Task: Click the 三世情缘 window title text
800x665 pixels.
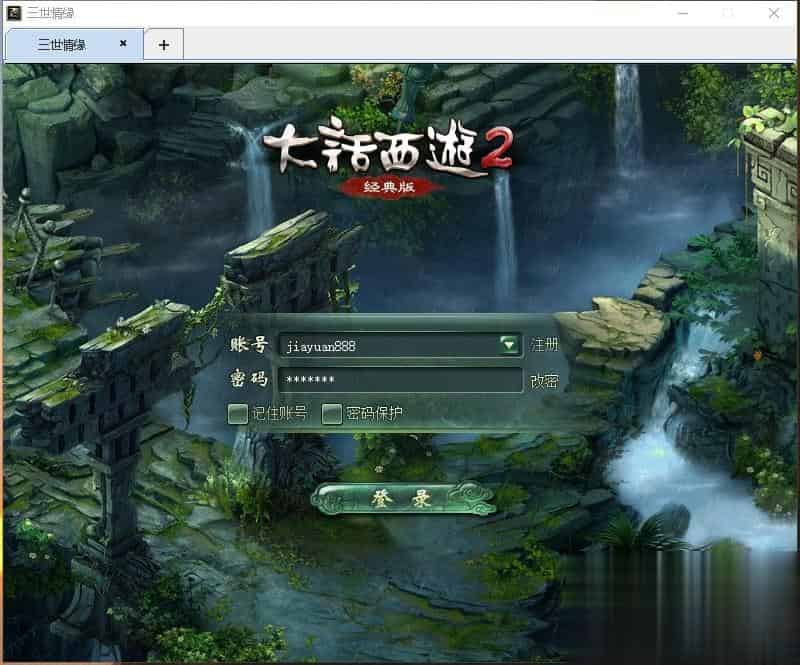Action: pyautogui.click(x=57, y=13)
